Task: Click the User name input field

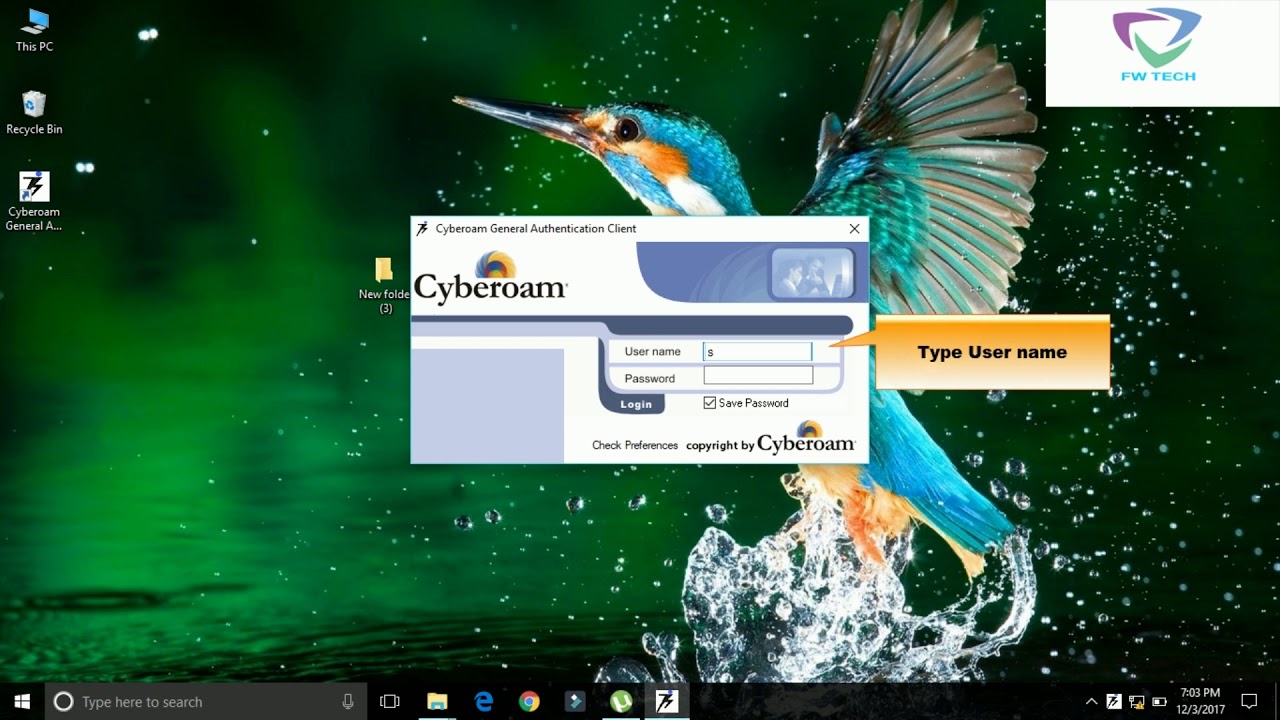Action: click(758, 351)
